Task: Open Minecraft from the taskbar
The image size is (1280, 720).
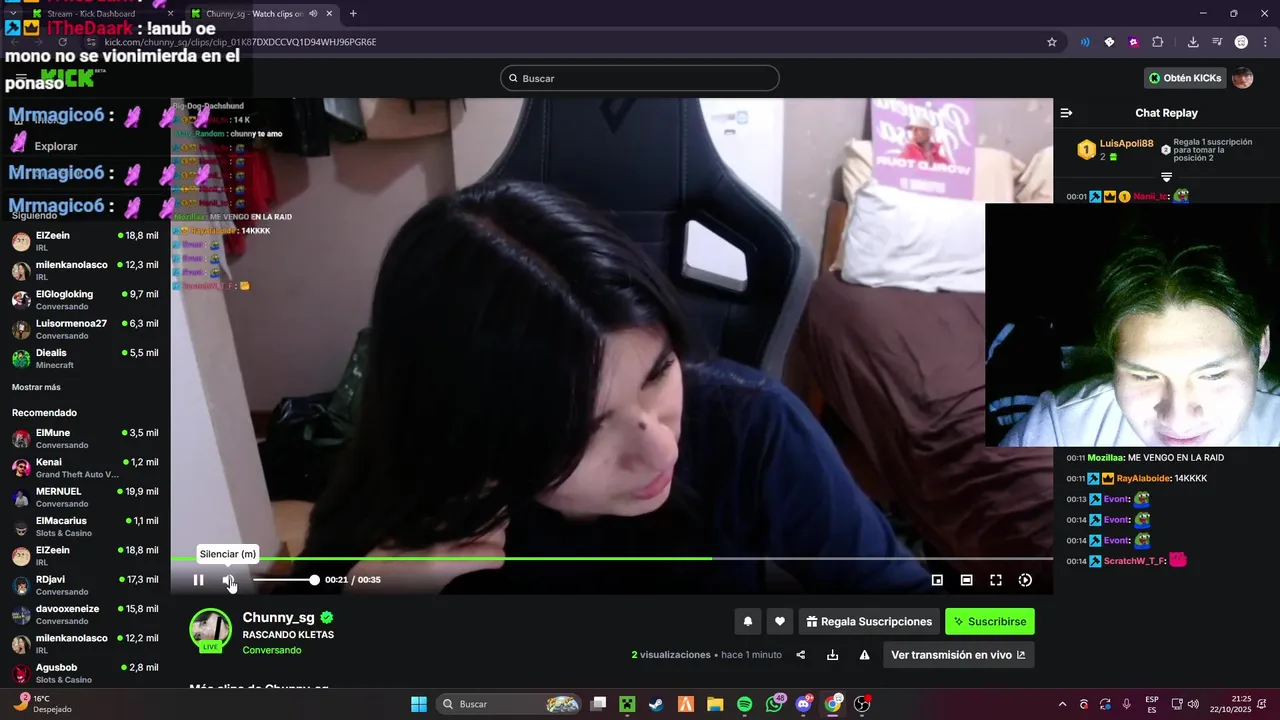Action: click(627, 704)
